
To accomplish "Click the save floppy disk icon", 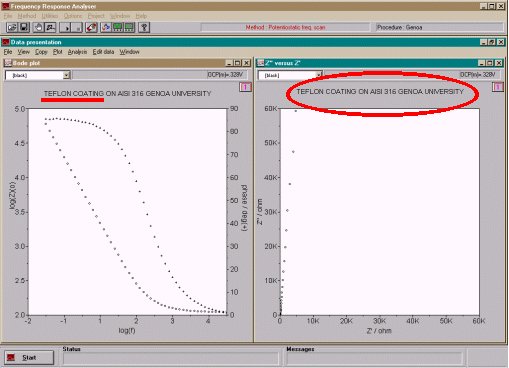I will [x=24, y=27].
